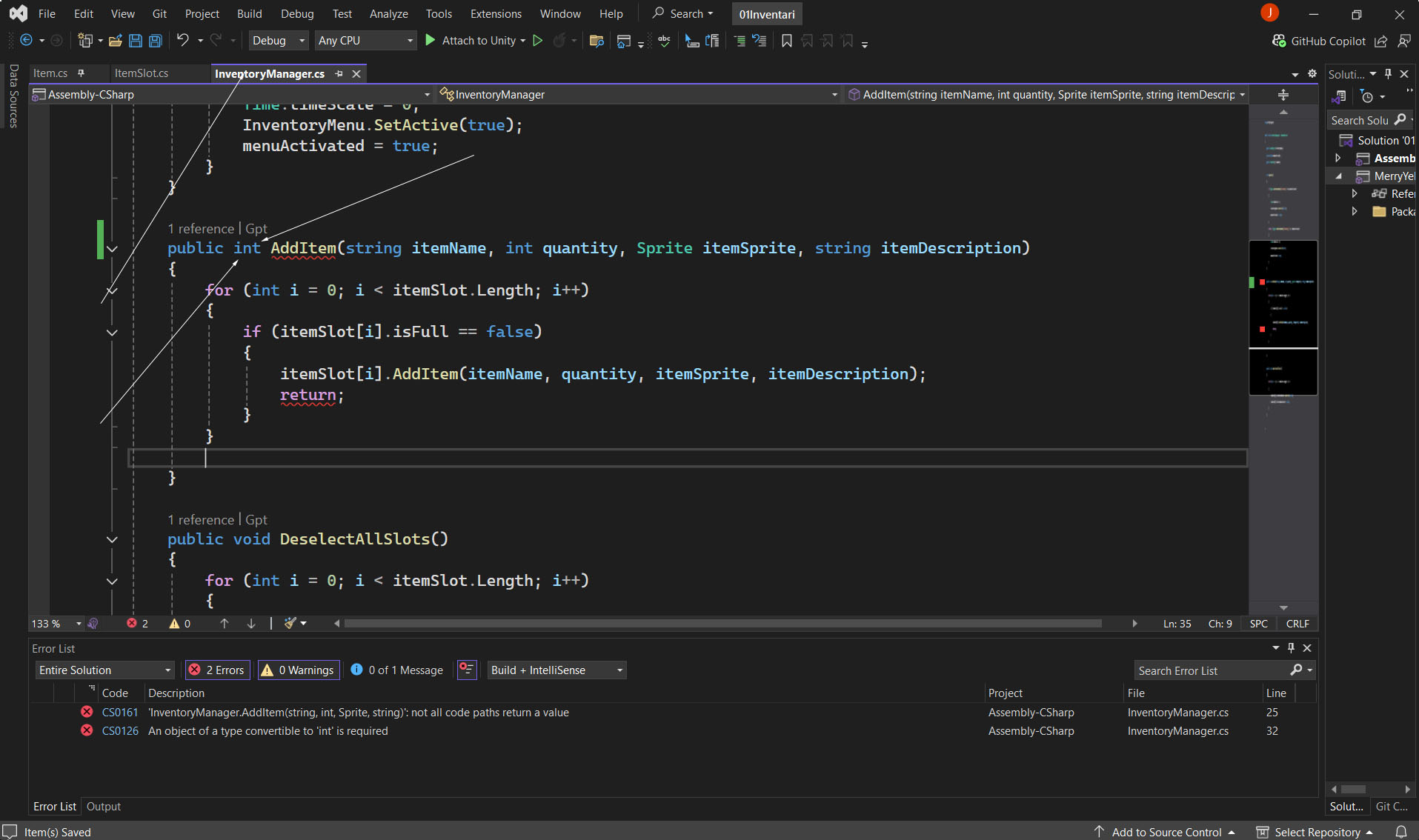Collapse the AddItem method code block

coord(112,249)
